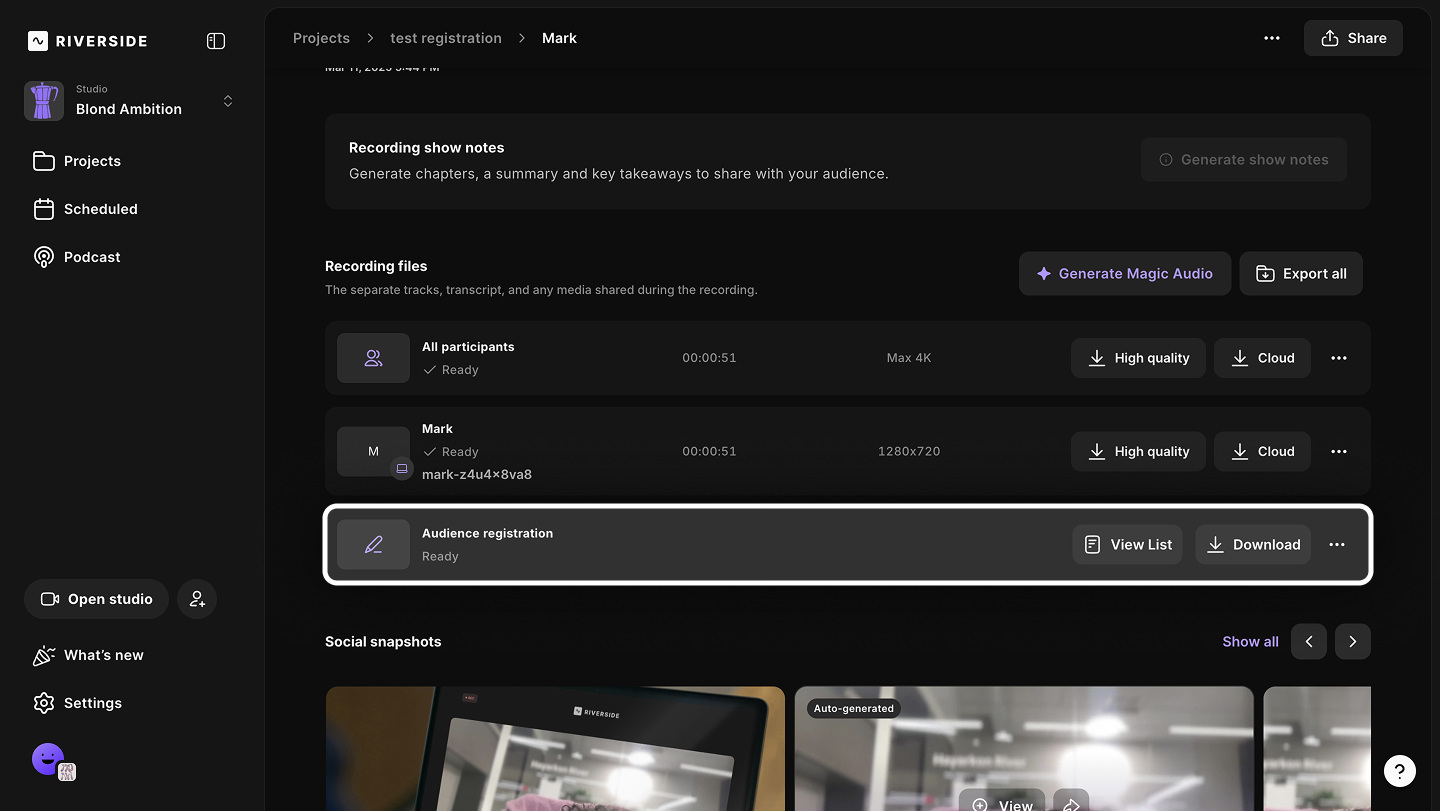Open the Auto-generated snapshot thumbnail
1444x811 pixels.
pyautogui.click(x=1023, y=750)
